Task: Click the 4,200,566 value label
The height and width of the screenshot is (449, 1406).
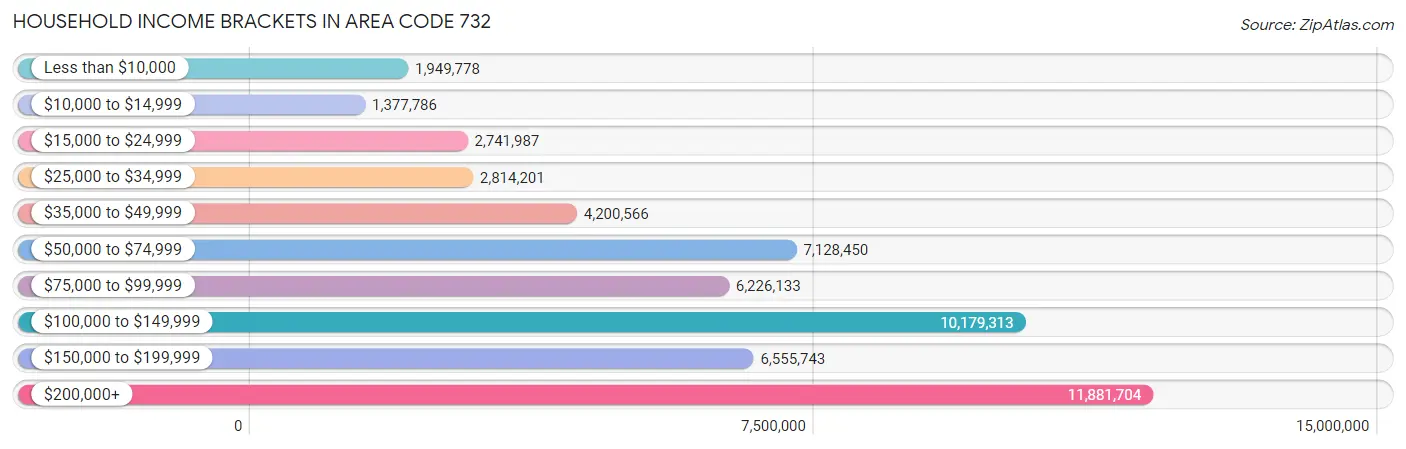Action: click(x=616, y=213)
